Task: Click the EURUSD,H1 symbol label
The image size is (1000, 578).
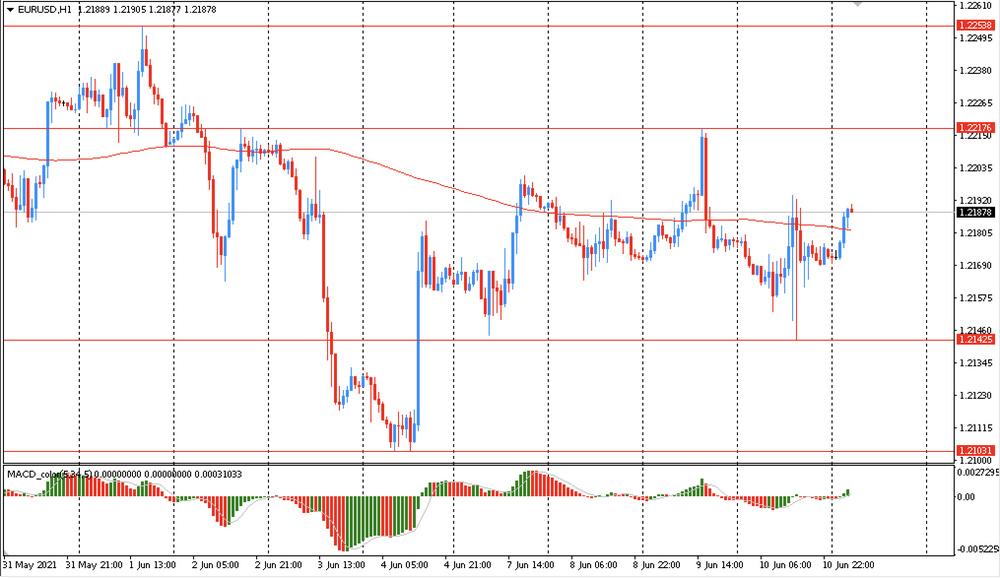Action: [45, 10]
